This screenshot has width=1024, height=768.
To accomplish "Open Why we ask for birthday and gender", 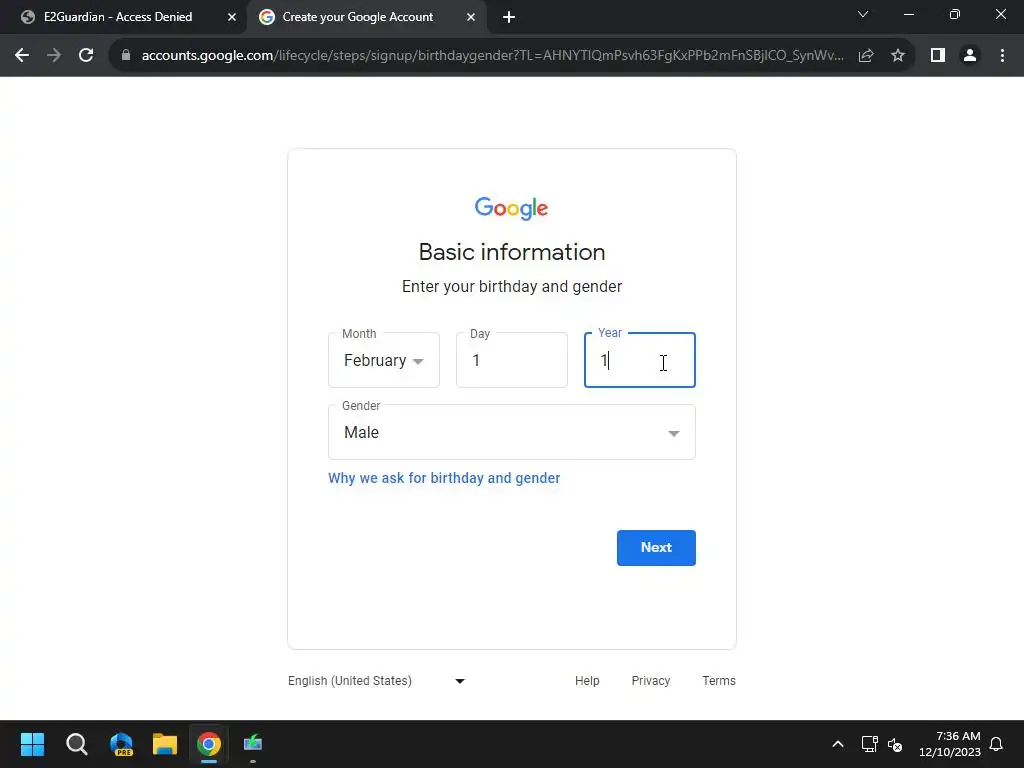I will (x=444, y=478).
